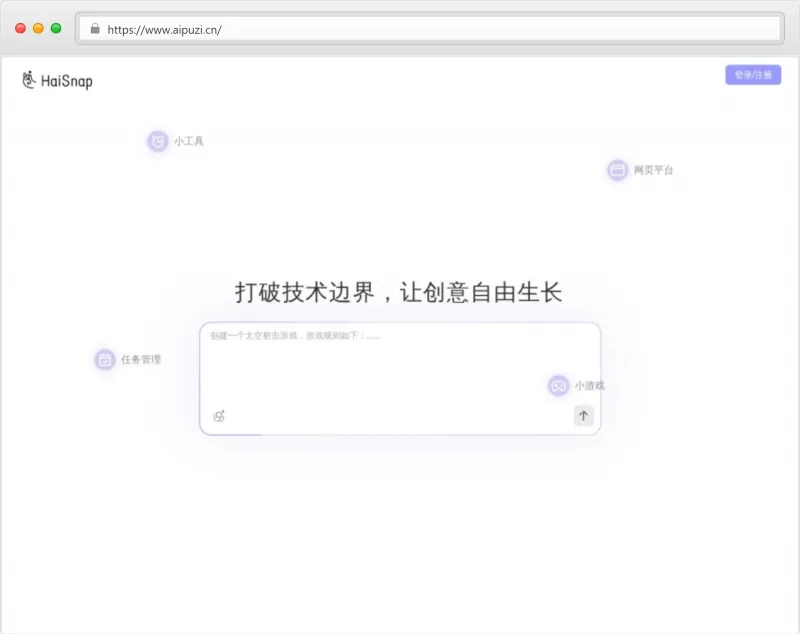Click the 小游戏 label text
This screenshot has height=634, width=800.
pos(591,386)
